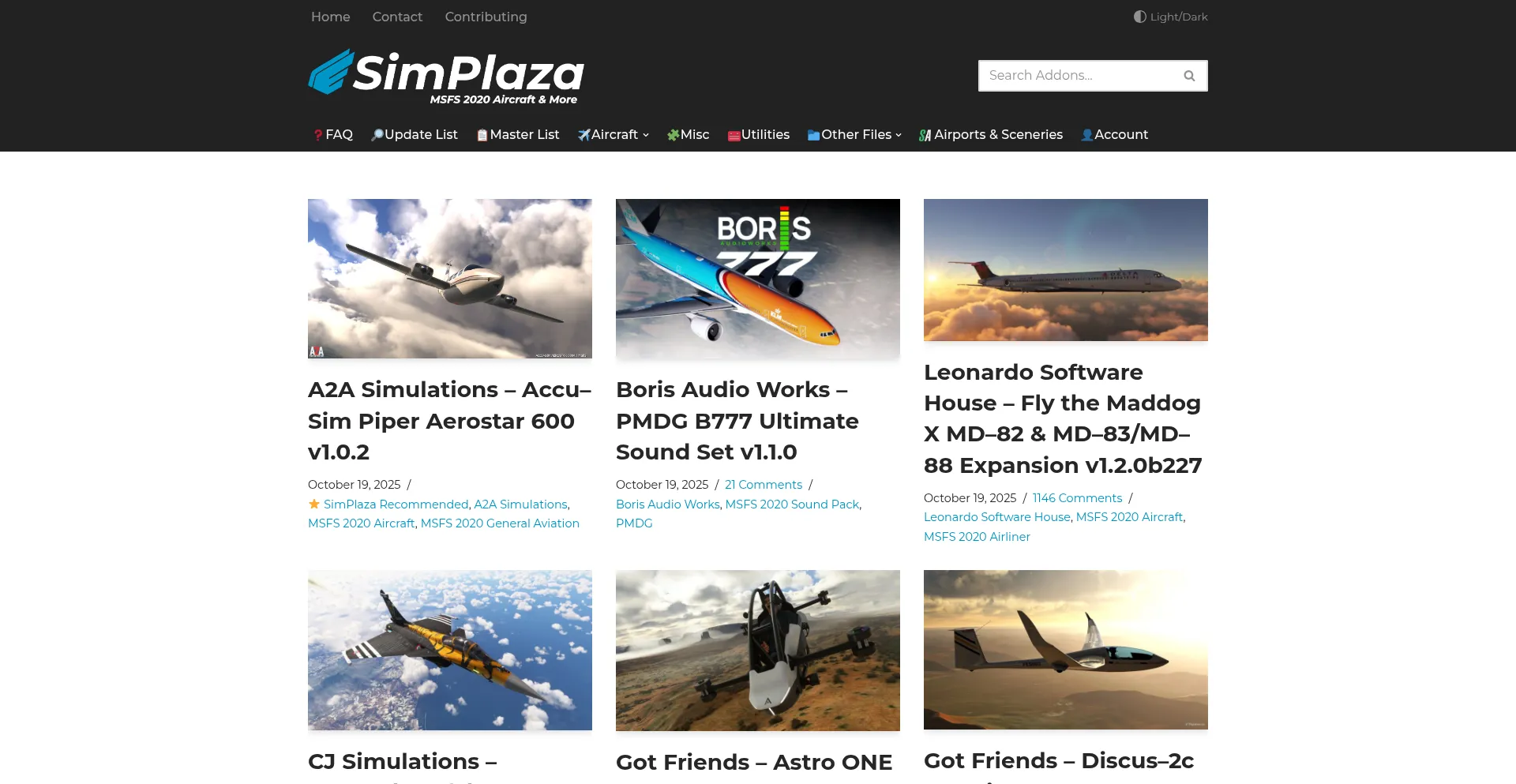Click the Misc puzzle piece icon
This screenshot has height=784, width=1516.
click(674, 135)
